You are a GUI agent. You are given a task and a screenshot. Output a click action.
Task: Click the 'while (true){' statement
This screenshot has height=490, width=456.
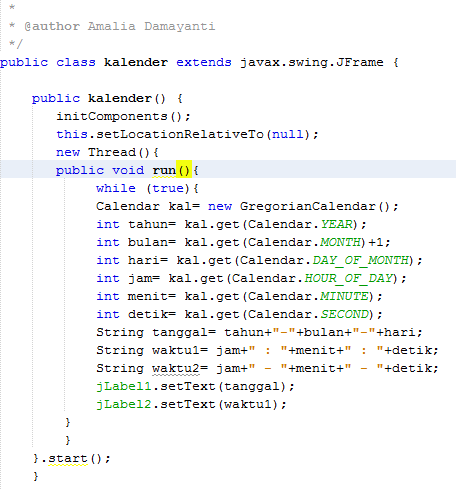(147, 188)
